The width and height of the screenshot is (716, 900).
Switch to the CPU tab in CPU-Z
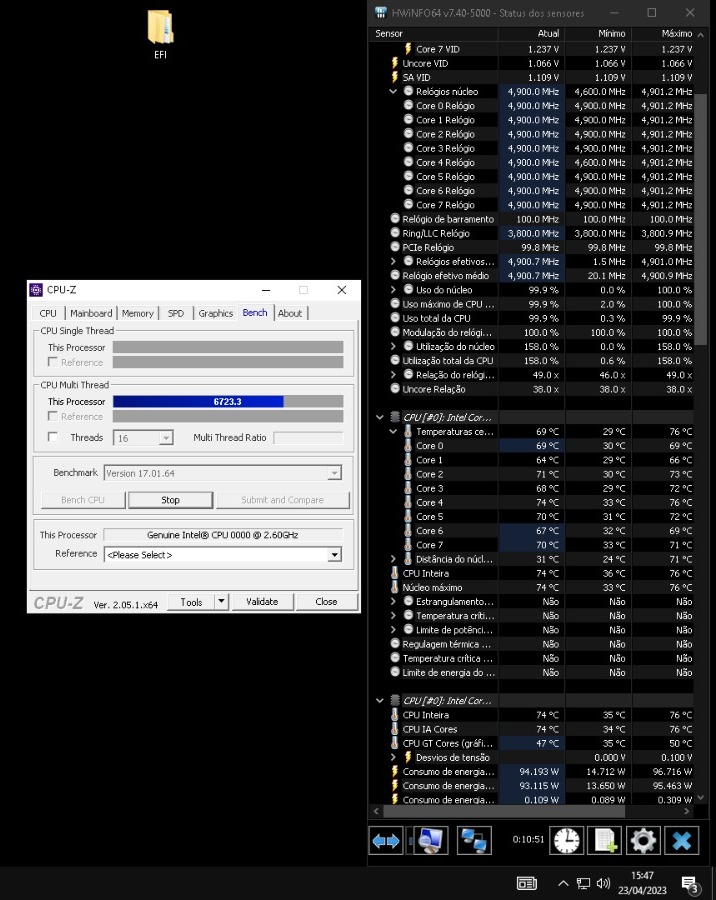[x=48, y=313]
